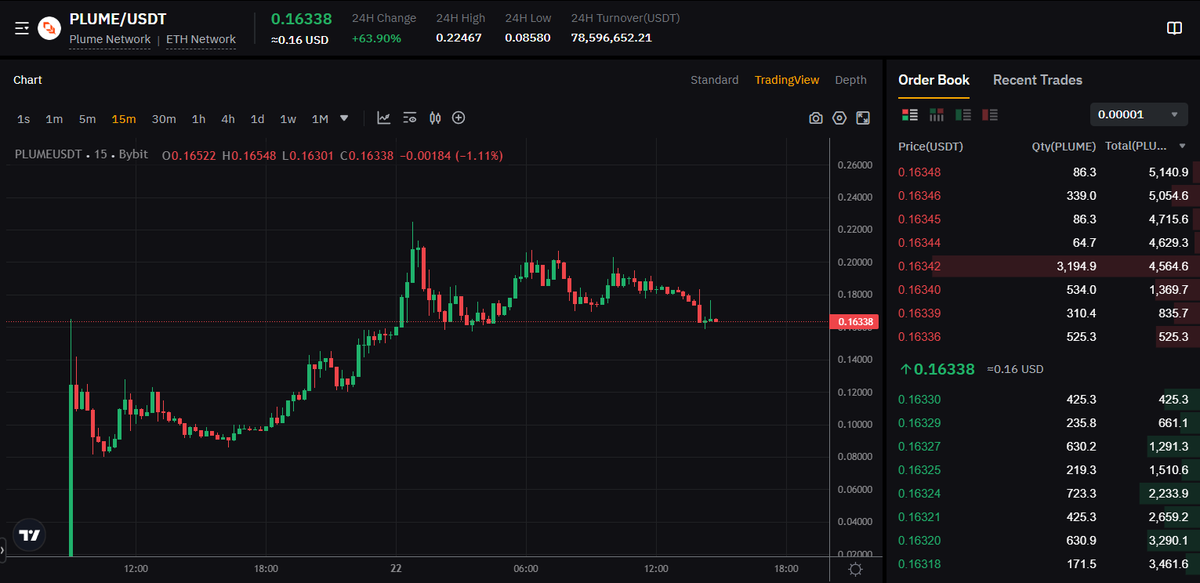Select the 0.16324 bid price
1200x583 pixels.
(x=919, y=494)
